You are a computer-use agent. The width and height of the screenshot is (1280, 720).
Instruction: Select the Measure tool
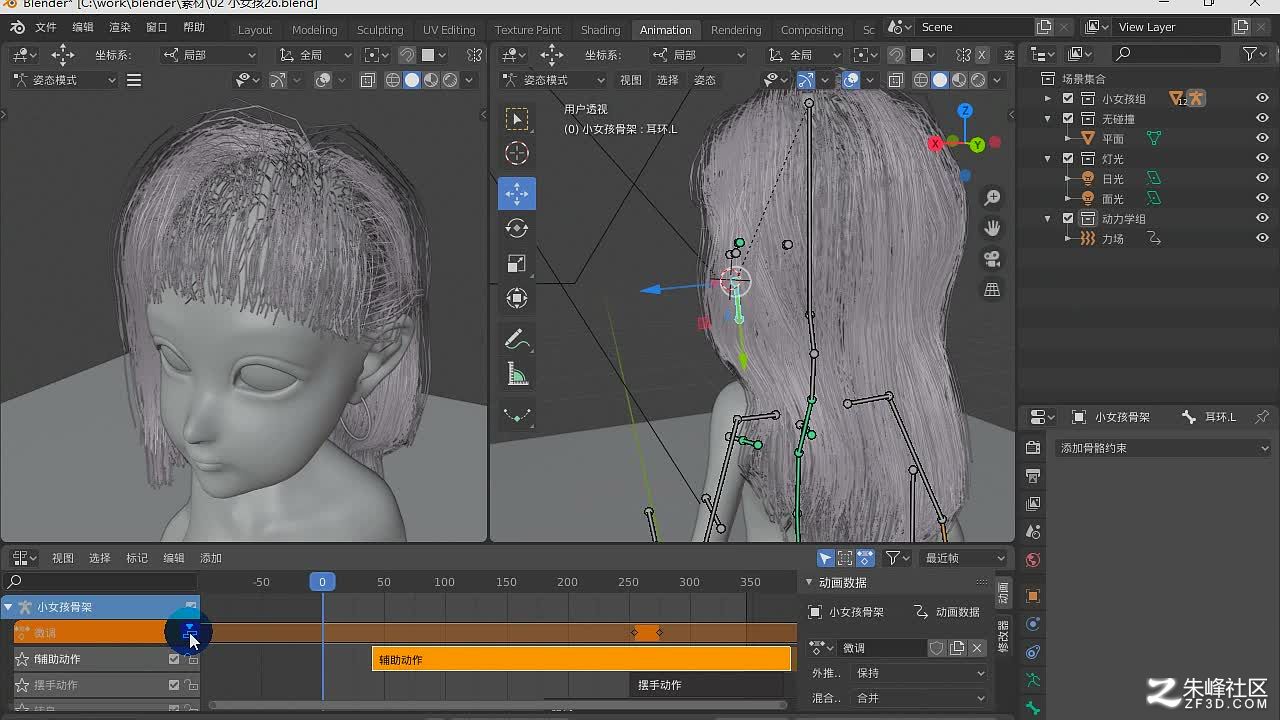point(517,375)
